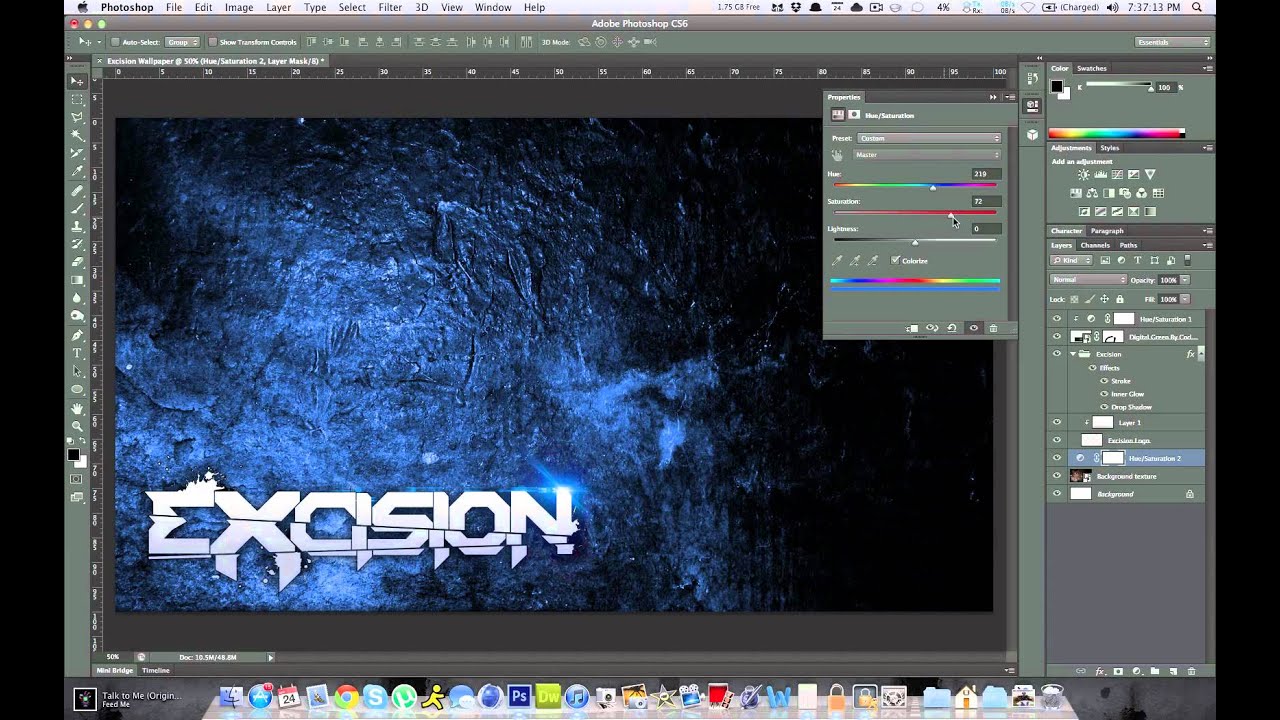The height and width of the screenshot is (720, 1280).
Task: Select the Zoom tool
Action: click(x=77, y=426)
